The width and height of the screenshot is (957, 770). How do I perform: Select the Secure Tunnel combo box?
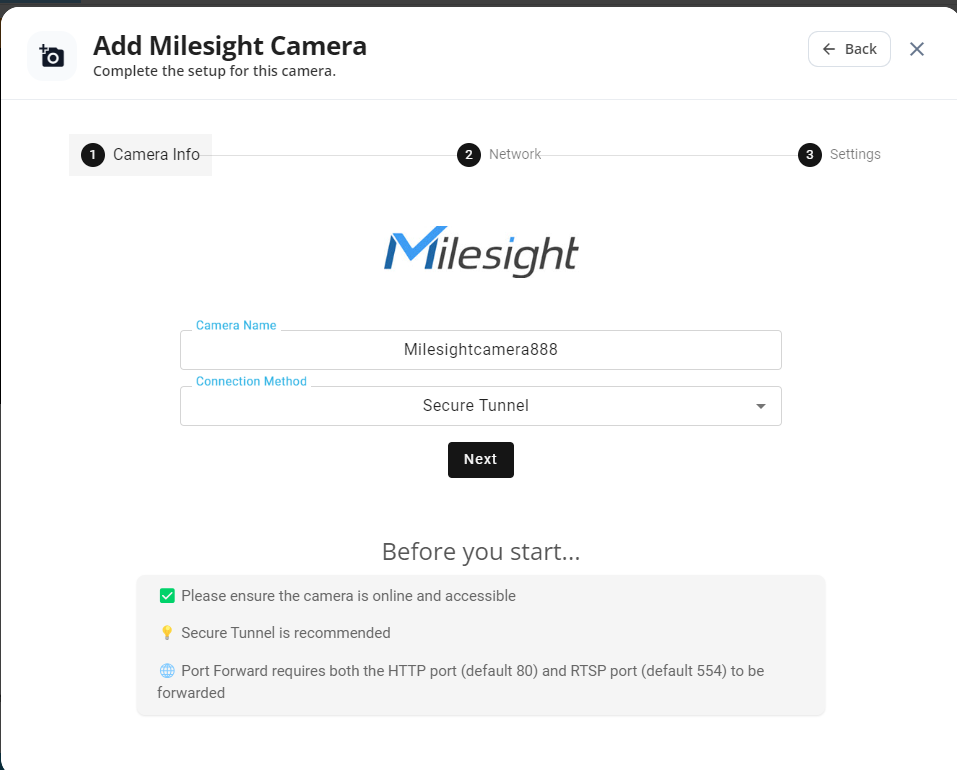481,406
